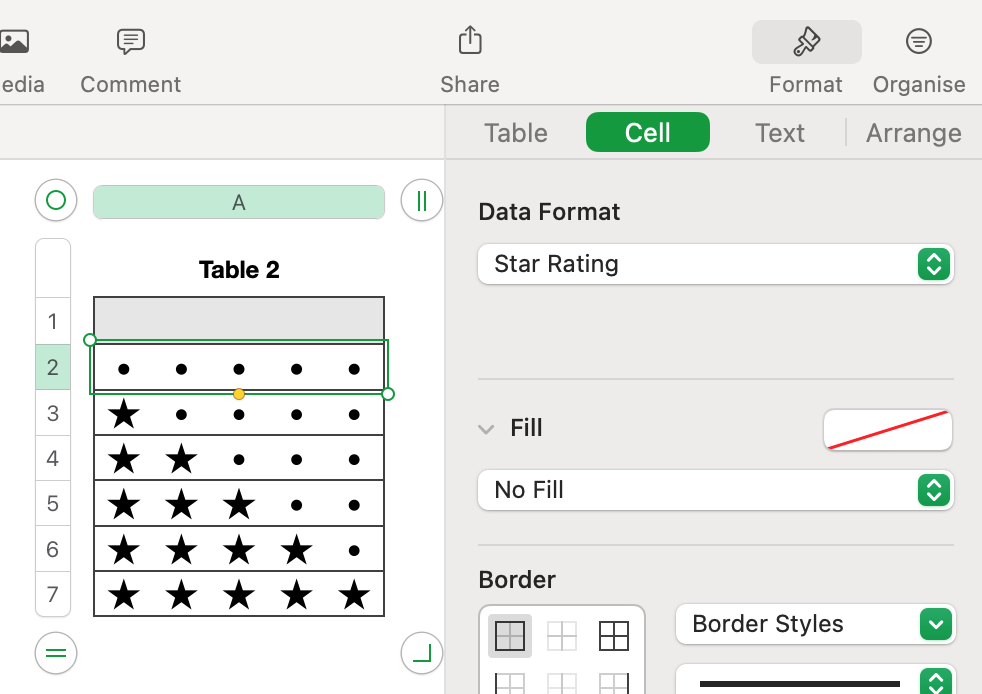Toggle the Format paintbrush sidebar
The height and width of the screenshot is (694, 982).
[806, 42]
